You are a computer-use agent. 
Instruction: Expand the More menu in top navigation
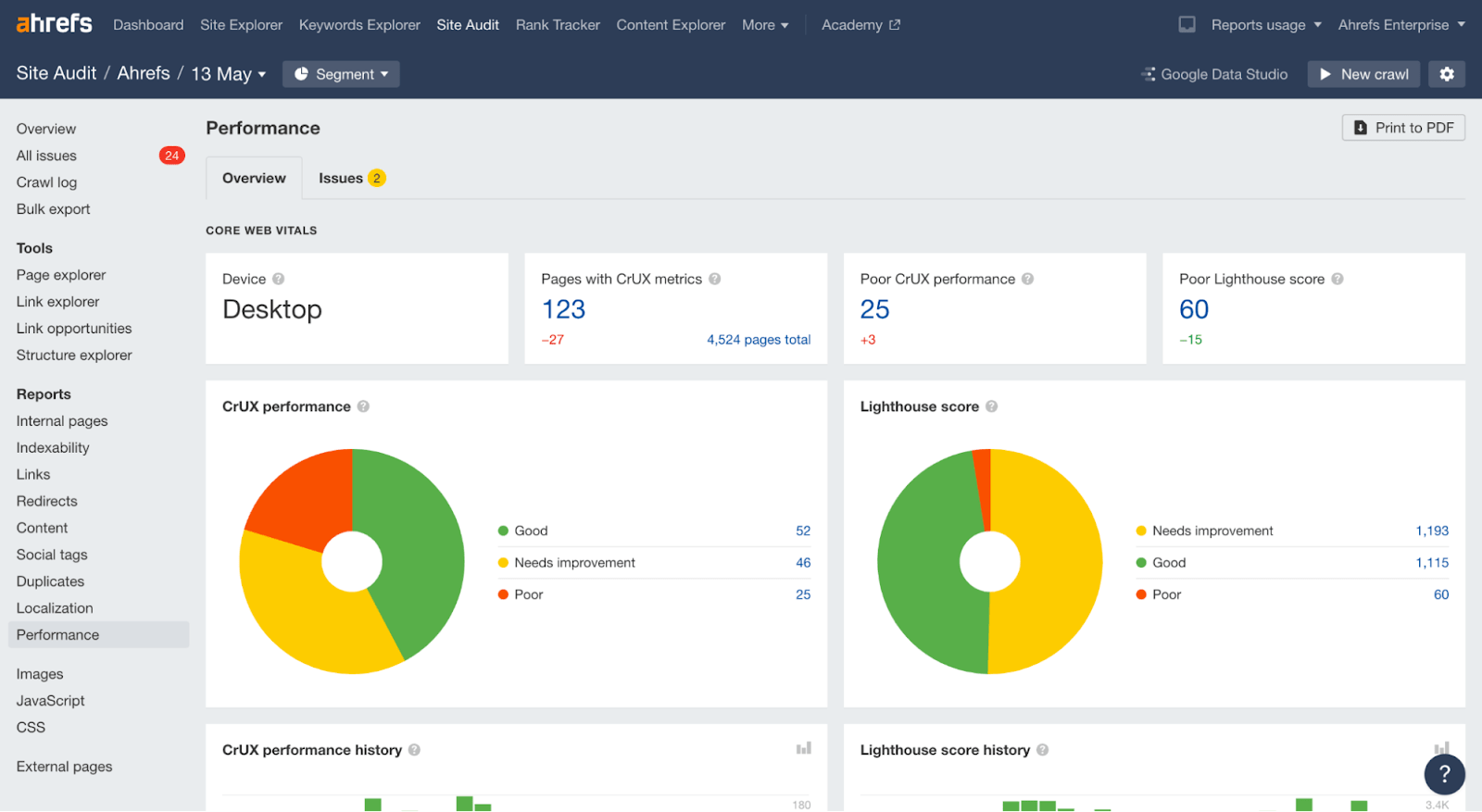pos(765,25)
